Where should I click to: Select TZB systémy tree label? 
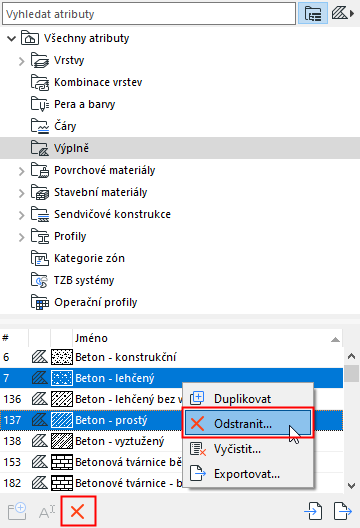coord(84,280)
